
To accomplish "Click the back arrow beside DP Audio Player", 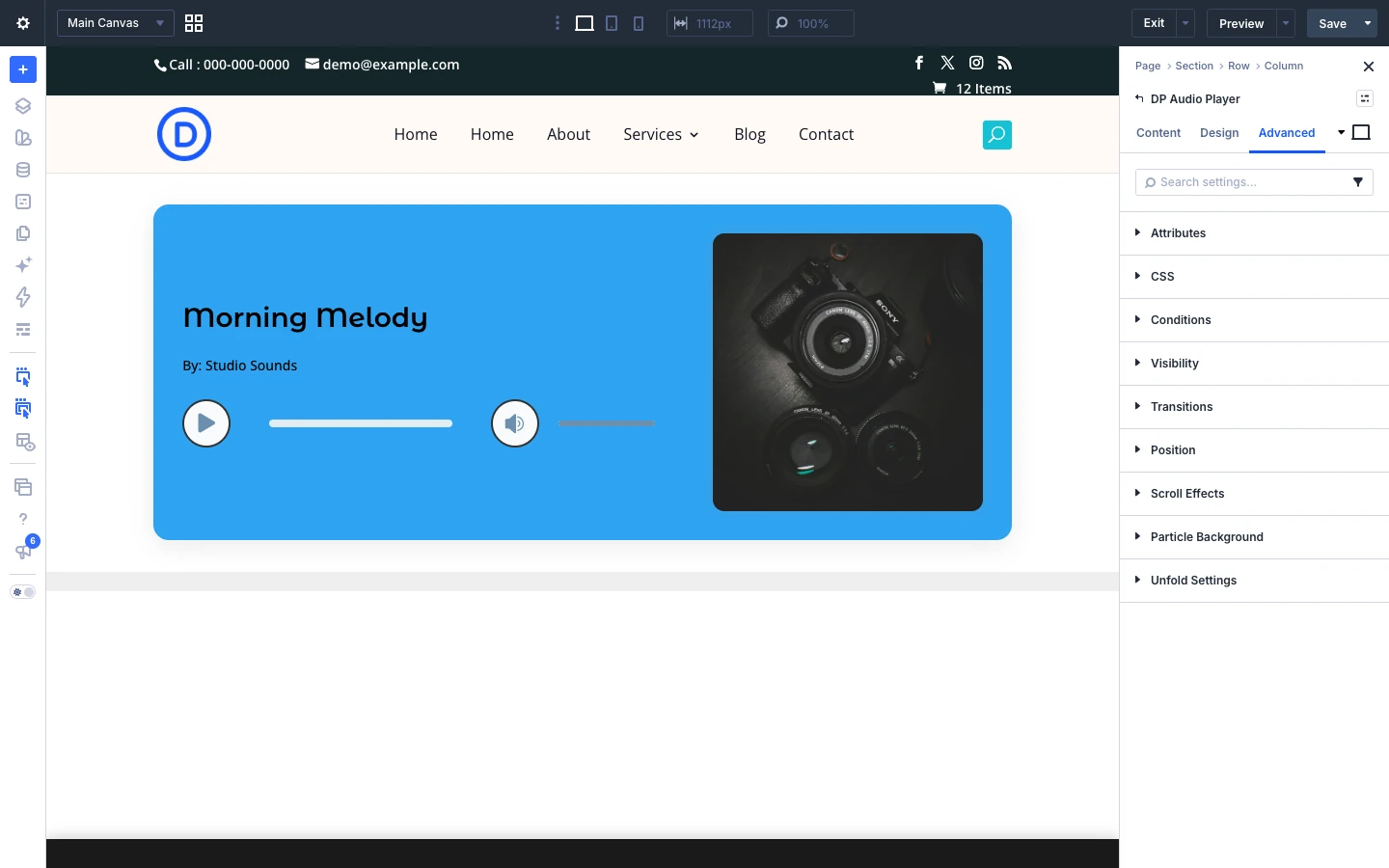I will point(1139,98).
